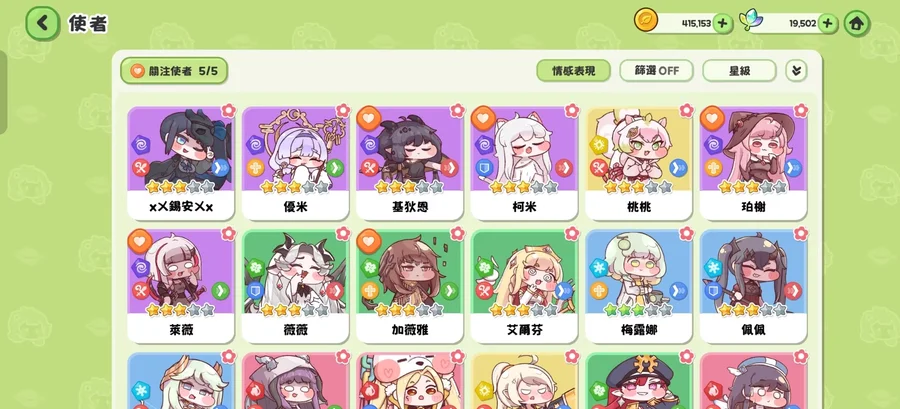
Task: Open the 星級 sort dropdown
Action: 739,71
